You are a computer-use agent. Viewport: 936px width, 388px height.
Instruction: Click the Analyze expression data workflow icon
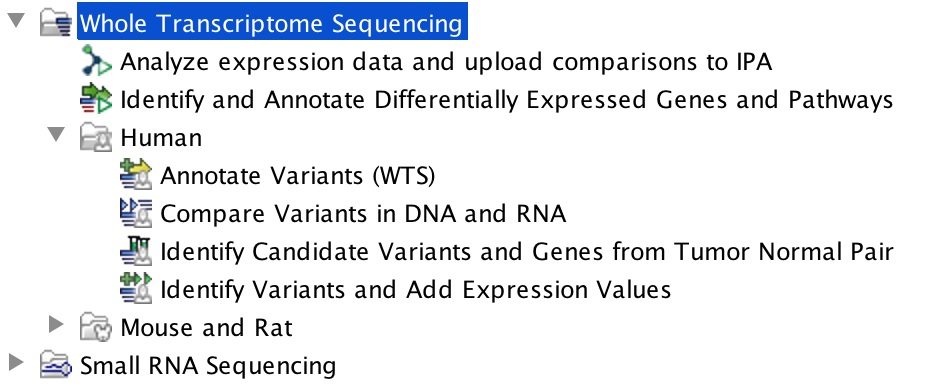coord(96,62)
